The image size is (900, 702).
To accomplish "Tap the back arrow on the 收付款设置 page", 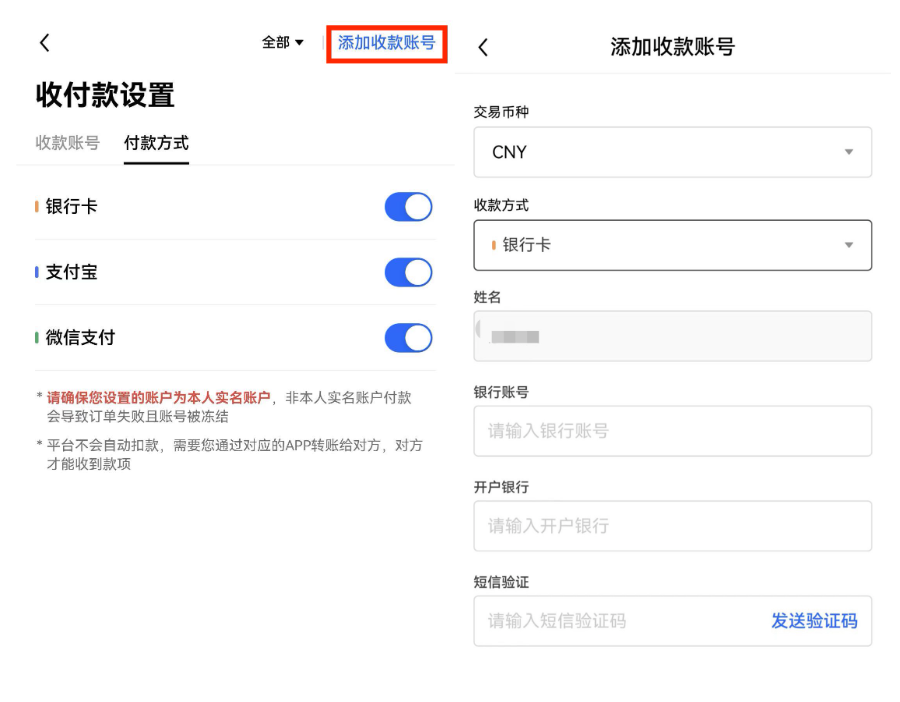I will pyautogui.click(x=44, y=42).
